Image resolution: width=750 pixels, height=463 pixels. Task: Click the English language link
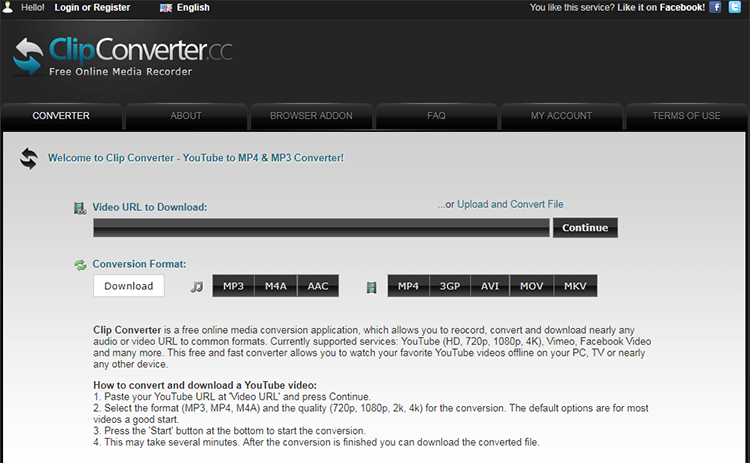[x=193, y=7]
